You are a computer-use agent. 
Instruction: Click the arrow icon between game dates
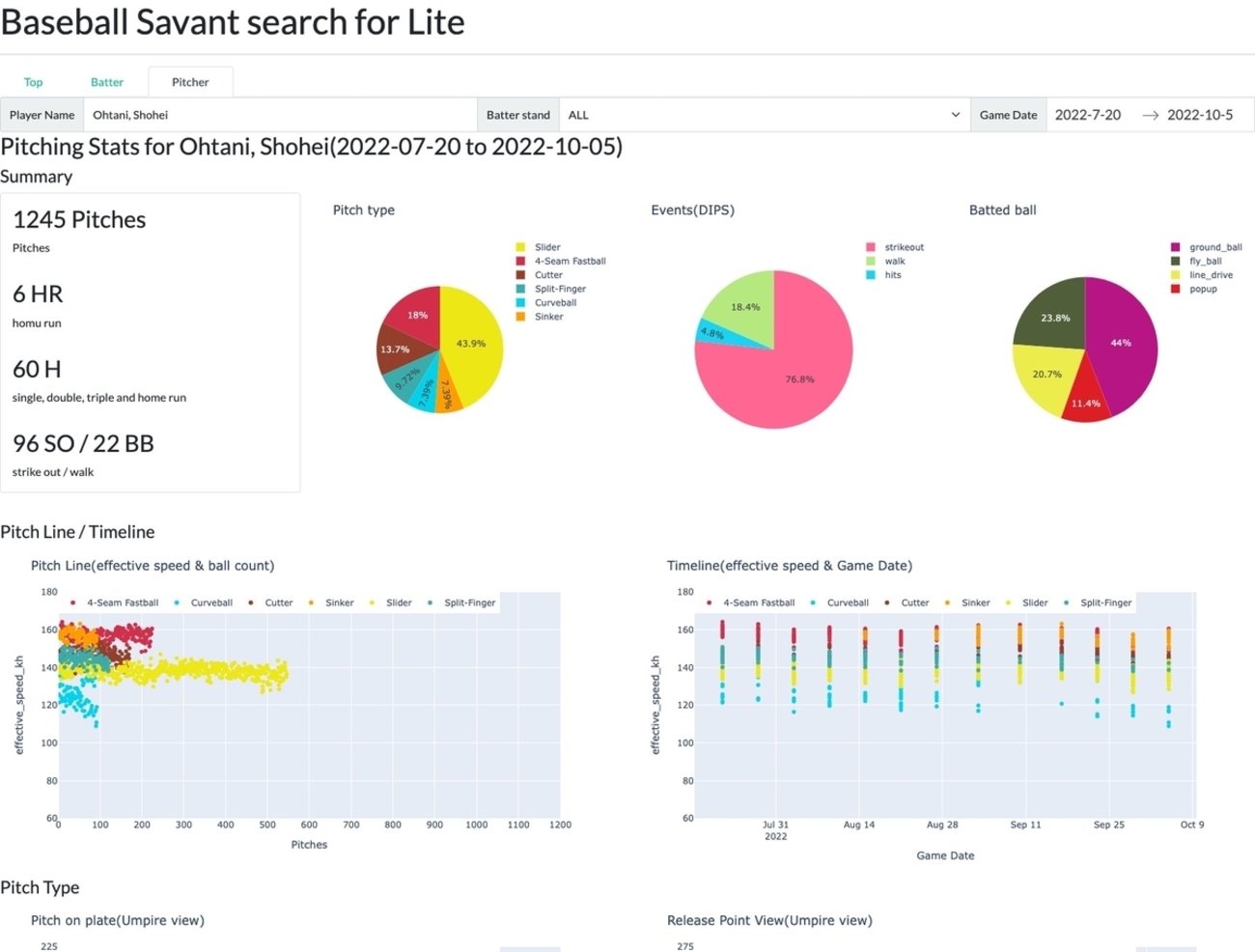coord(1150,115)
